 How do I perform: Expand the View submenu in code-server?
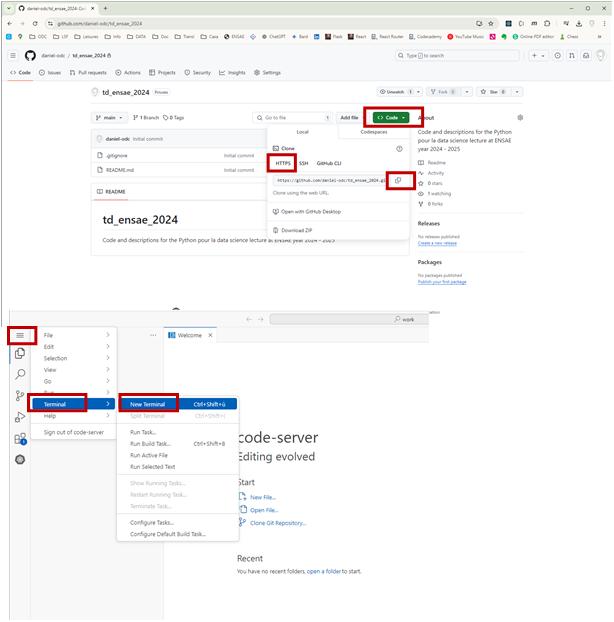click(74, 370)
